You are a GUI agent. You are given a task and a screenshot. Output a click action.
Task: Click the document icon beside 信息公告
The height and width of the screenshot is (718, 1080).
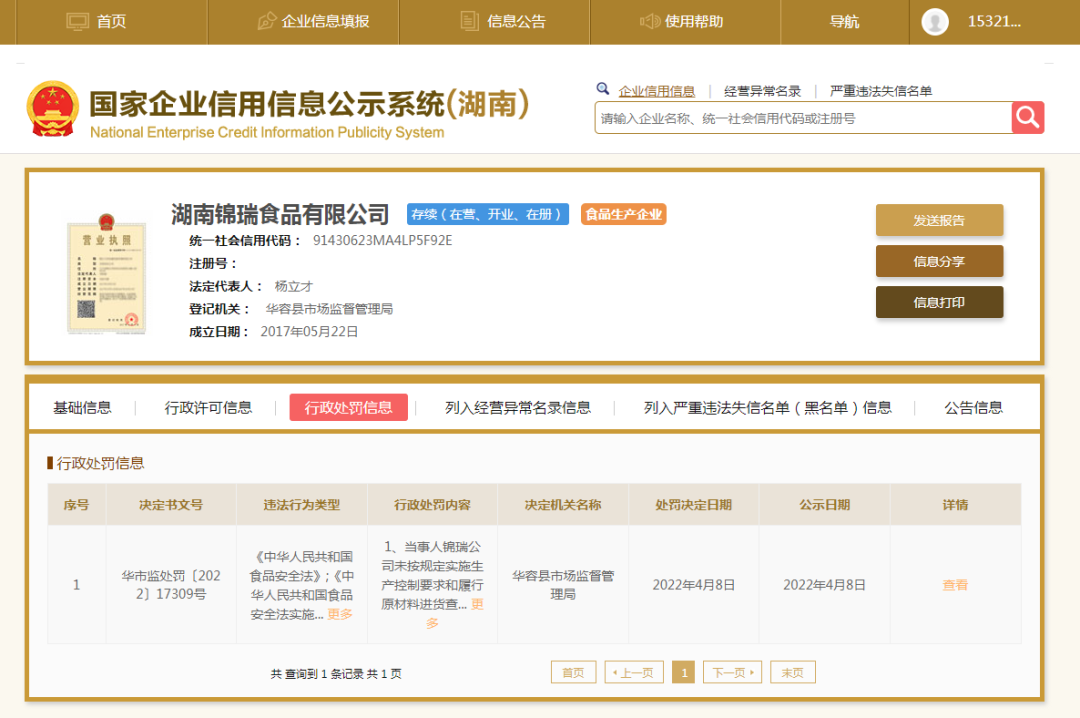click(x=469, y=21)
